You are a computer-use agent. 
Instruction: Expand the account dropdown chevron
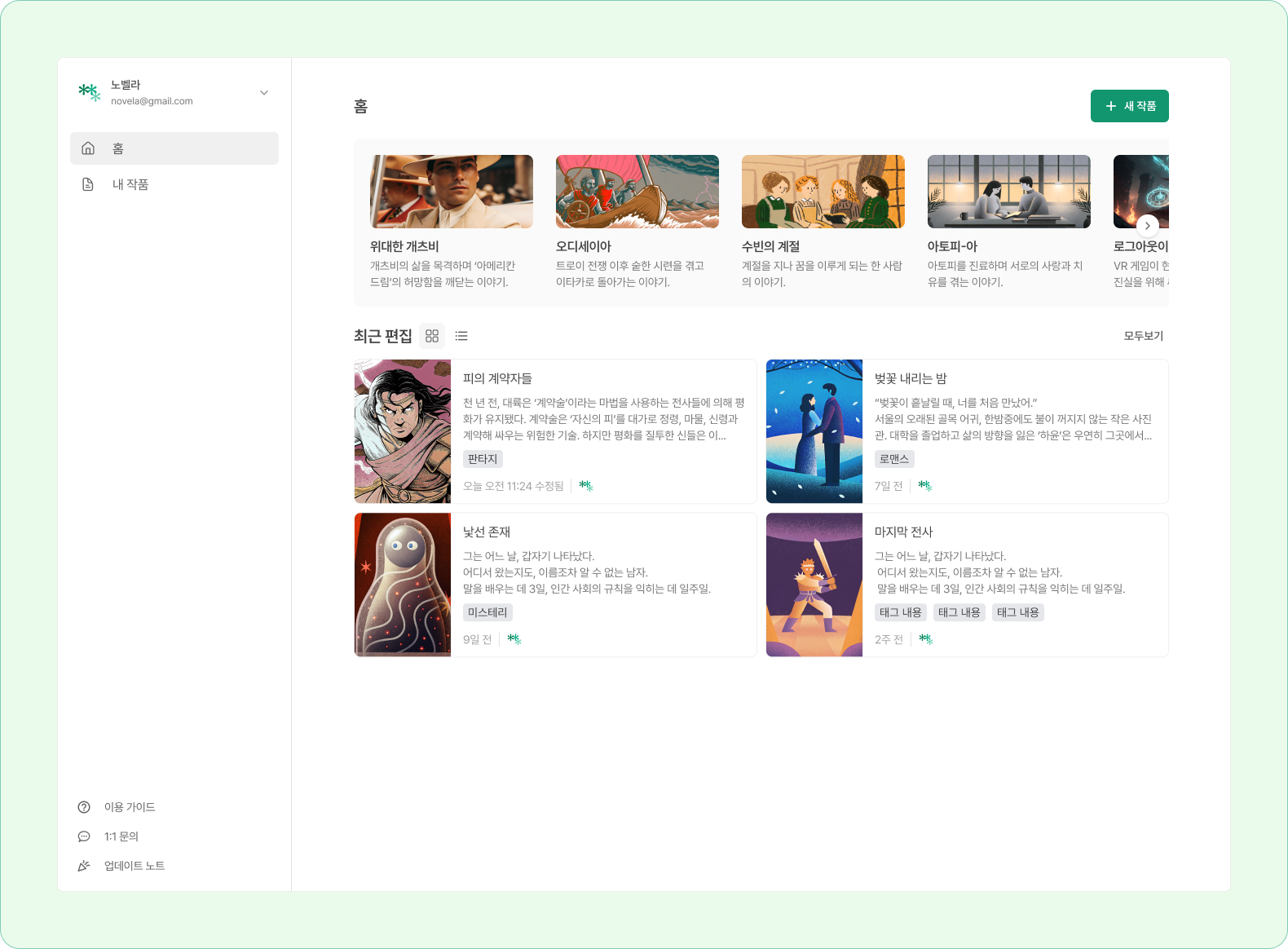264,93
